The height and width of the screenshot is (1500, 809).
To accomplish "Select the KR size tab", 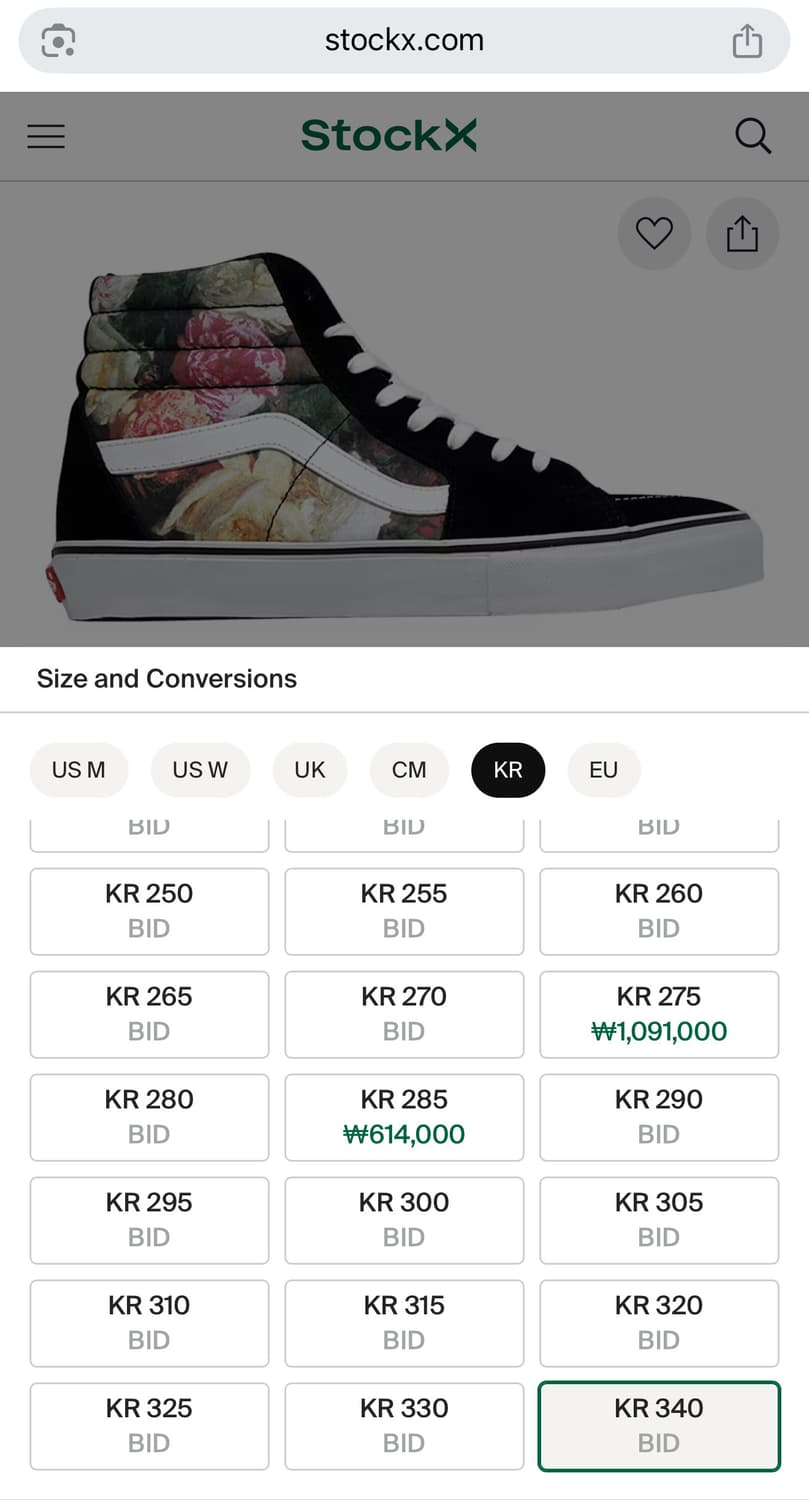I will (508, 770).
